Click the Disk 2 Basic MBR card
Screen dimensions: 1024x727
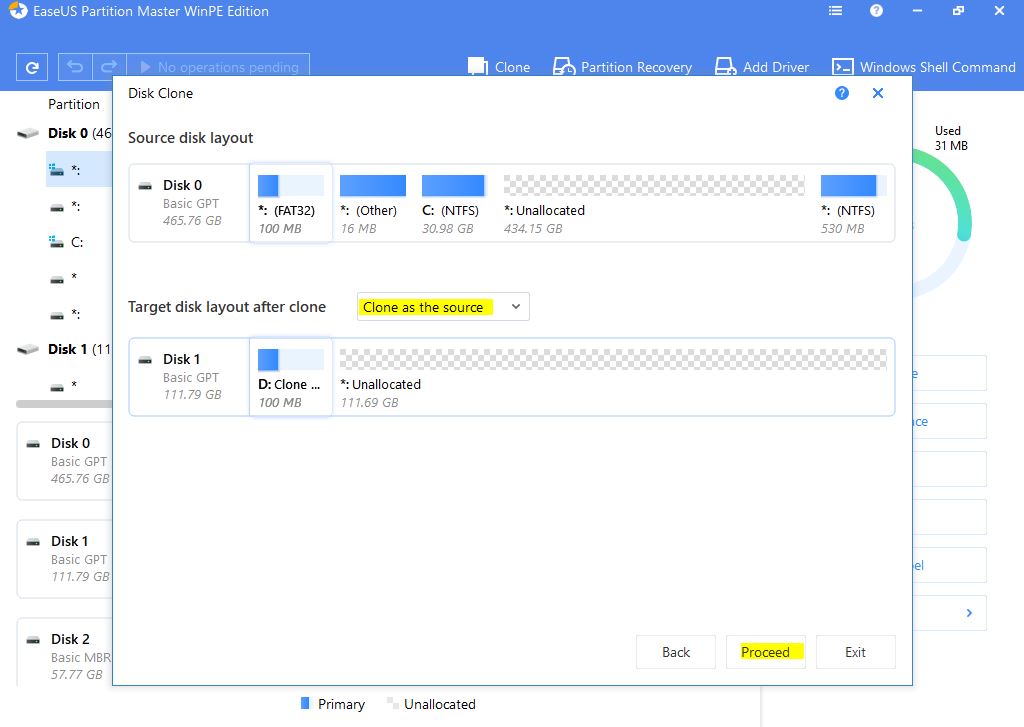click(x=65, y=656)
